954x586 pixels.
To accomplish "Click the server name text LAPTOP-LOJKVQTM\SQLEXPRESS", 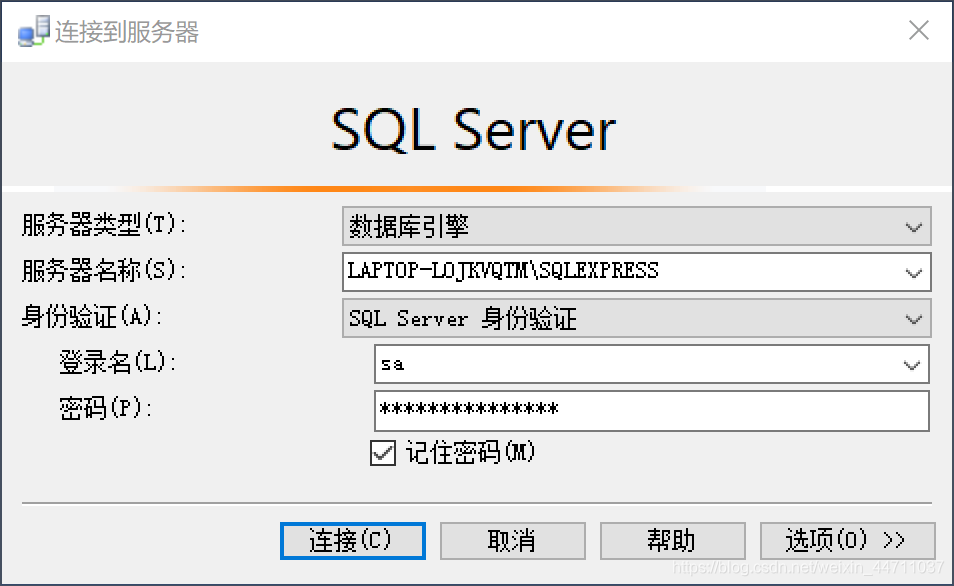I will [503, 270].
